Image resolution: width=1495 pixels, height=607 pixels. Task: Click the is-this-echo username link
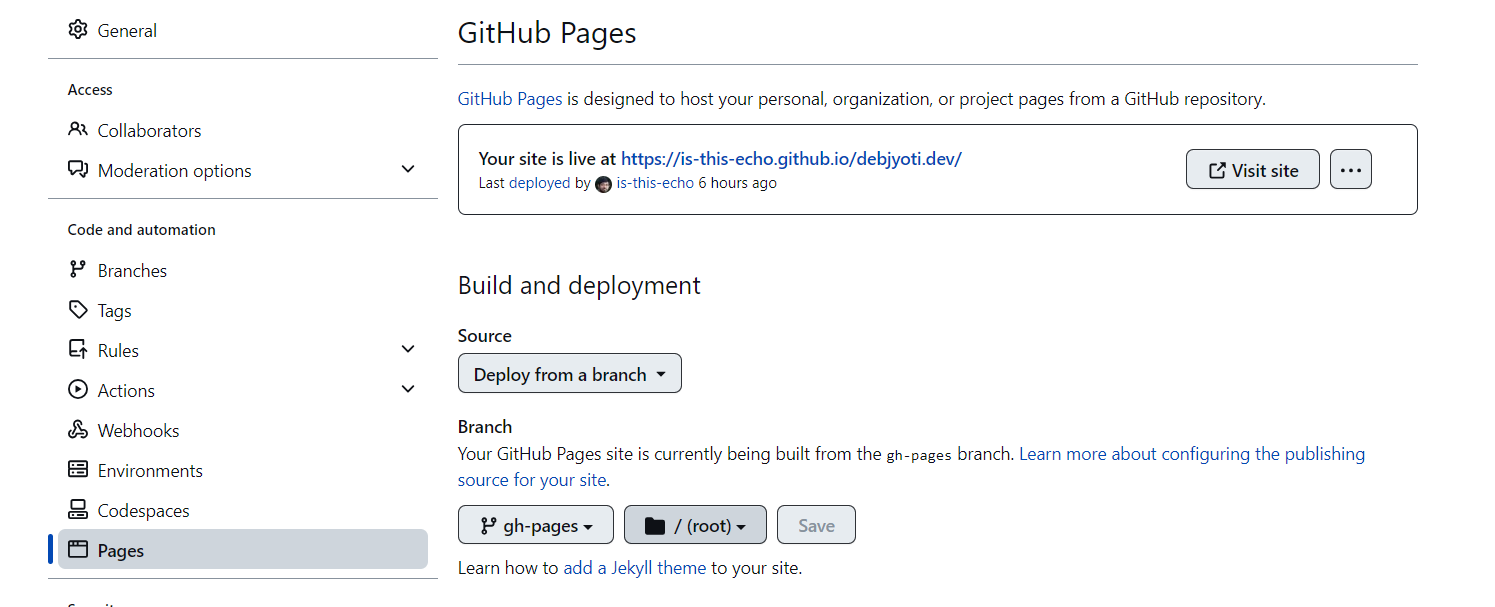655,183
